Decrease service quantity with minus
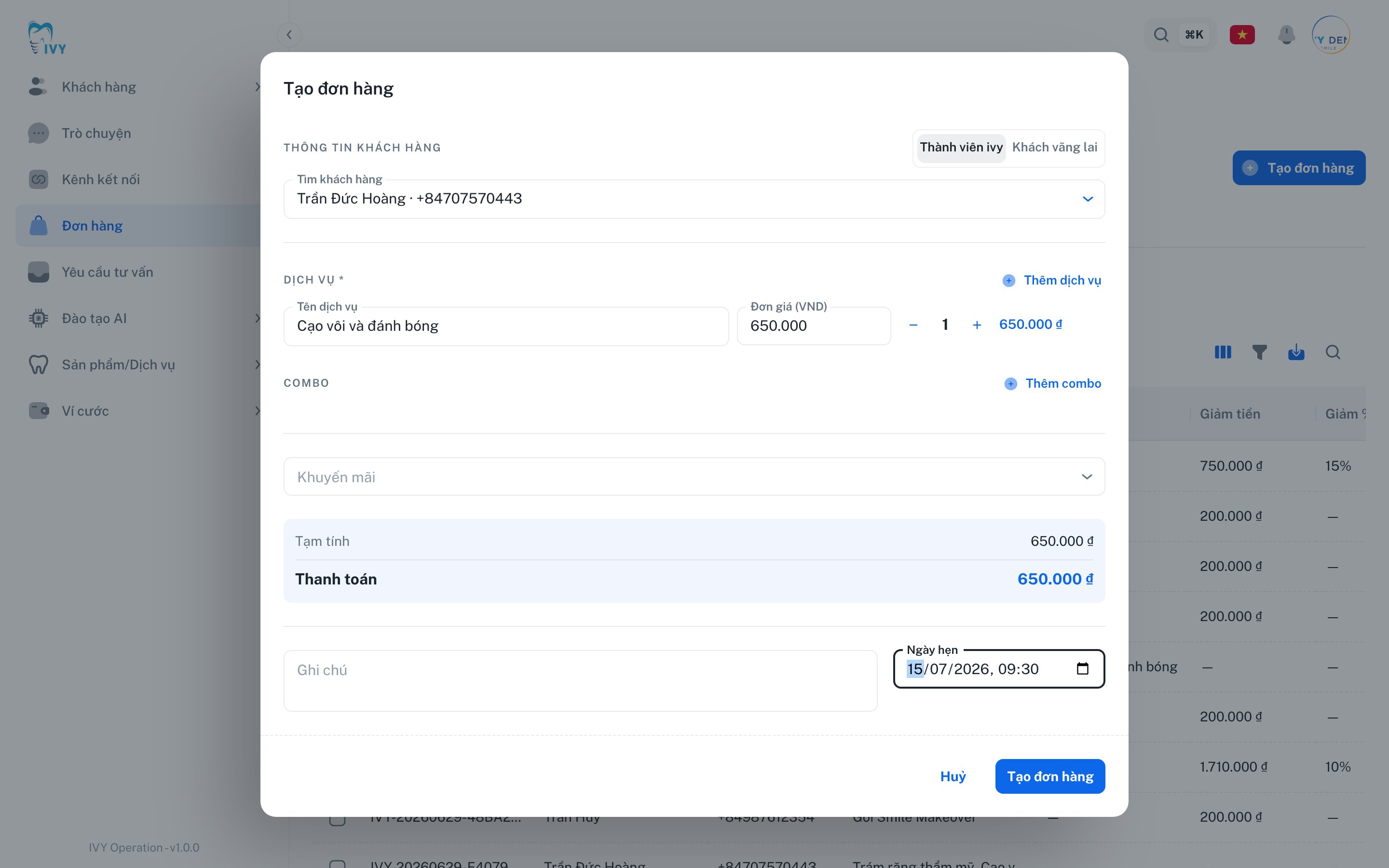 pos(913,325)
